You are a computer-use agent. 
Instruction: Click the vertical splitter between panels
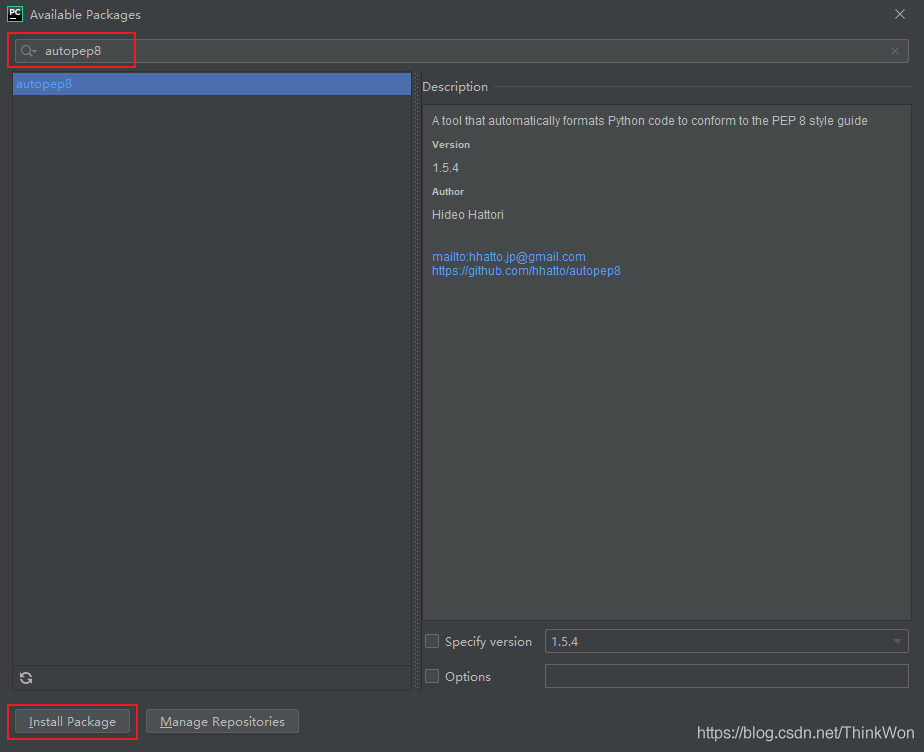(x=416, y=380)
